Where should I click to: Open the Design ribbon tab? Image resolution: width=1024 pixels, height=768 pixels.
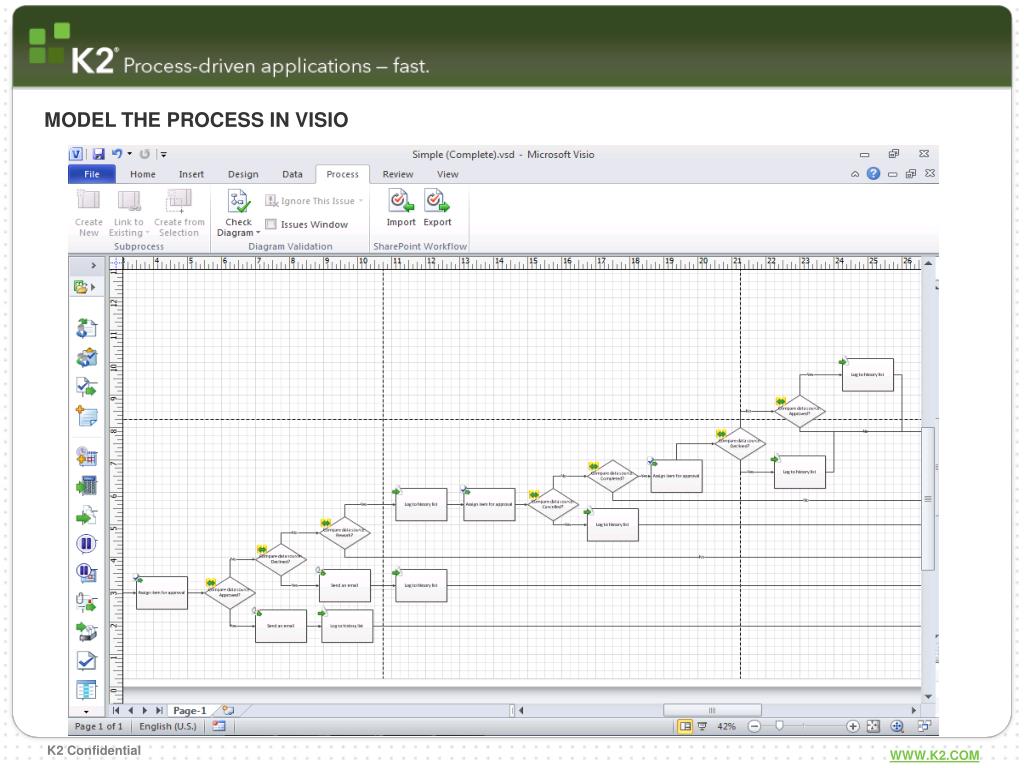pos(243,174)
